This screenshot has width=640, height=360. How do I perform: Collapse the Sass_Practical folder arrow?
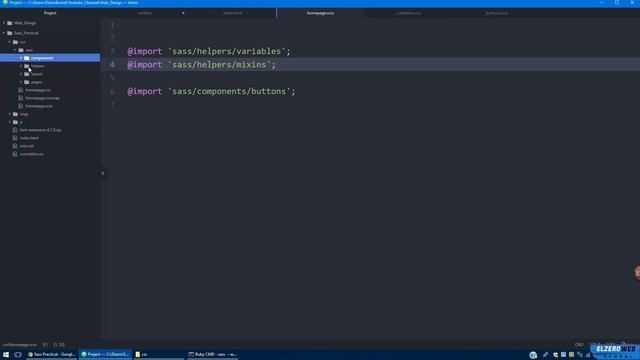pos(4,33)
